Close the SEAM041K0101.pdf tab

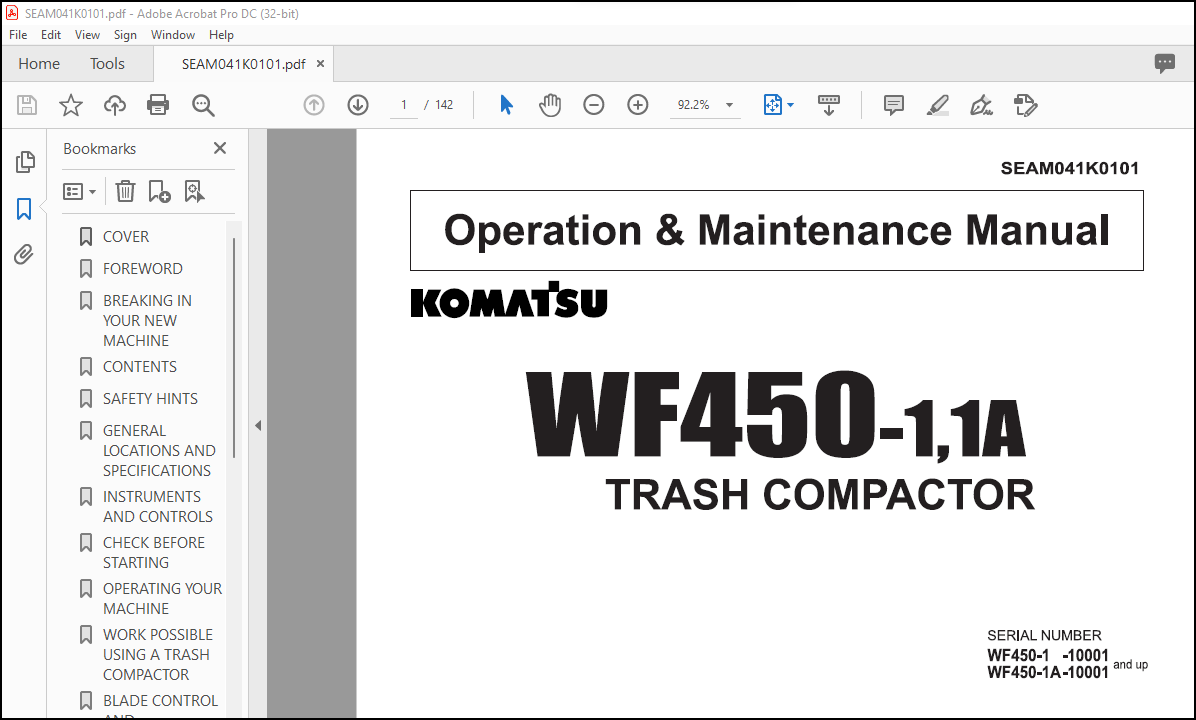[x=320, y=64]
